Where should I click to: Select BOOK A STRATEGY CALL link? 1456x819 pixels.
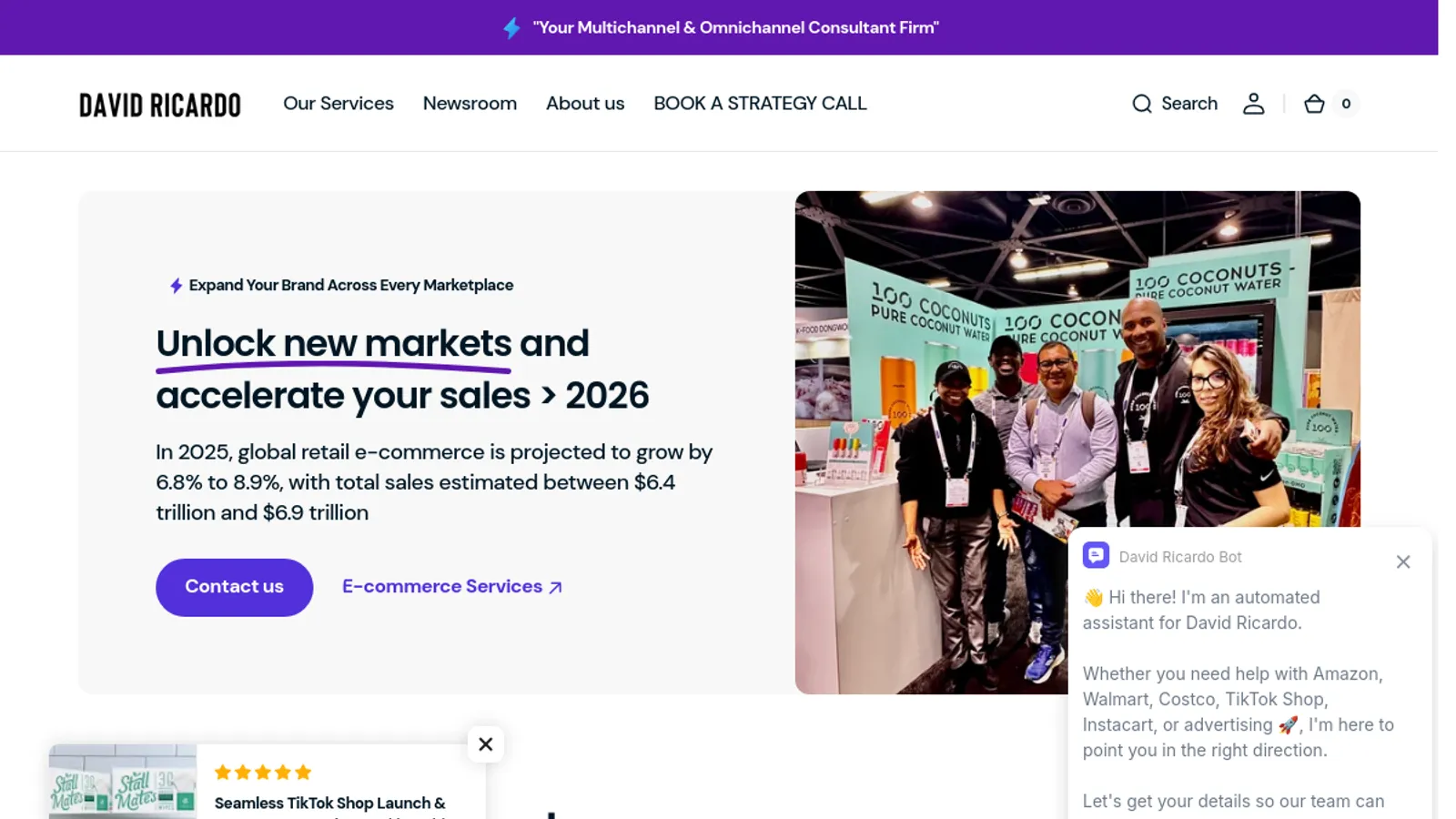[x=760, y=104]
